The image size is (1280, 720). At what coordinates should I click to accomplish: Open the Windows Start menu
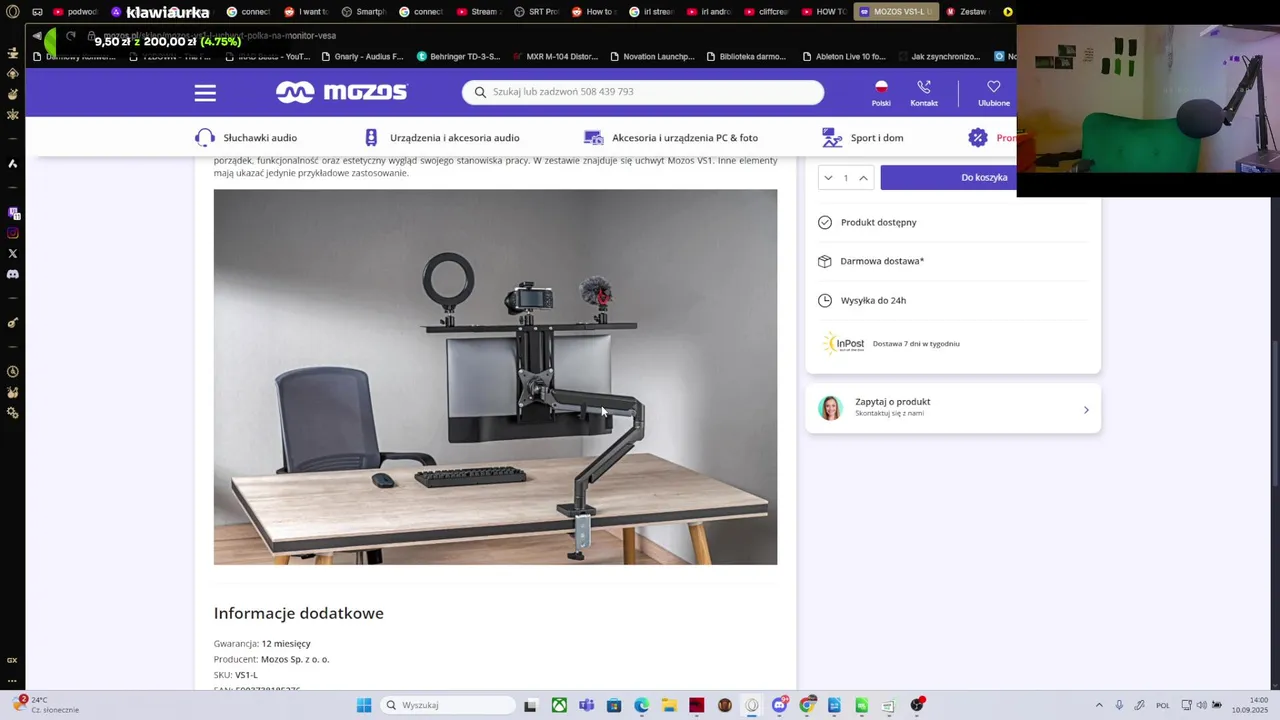coord(364,705)
